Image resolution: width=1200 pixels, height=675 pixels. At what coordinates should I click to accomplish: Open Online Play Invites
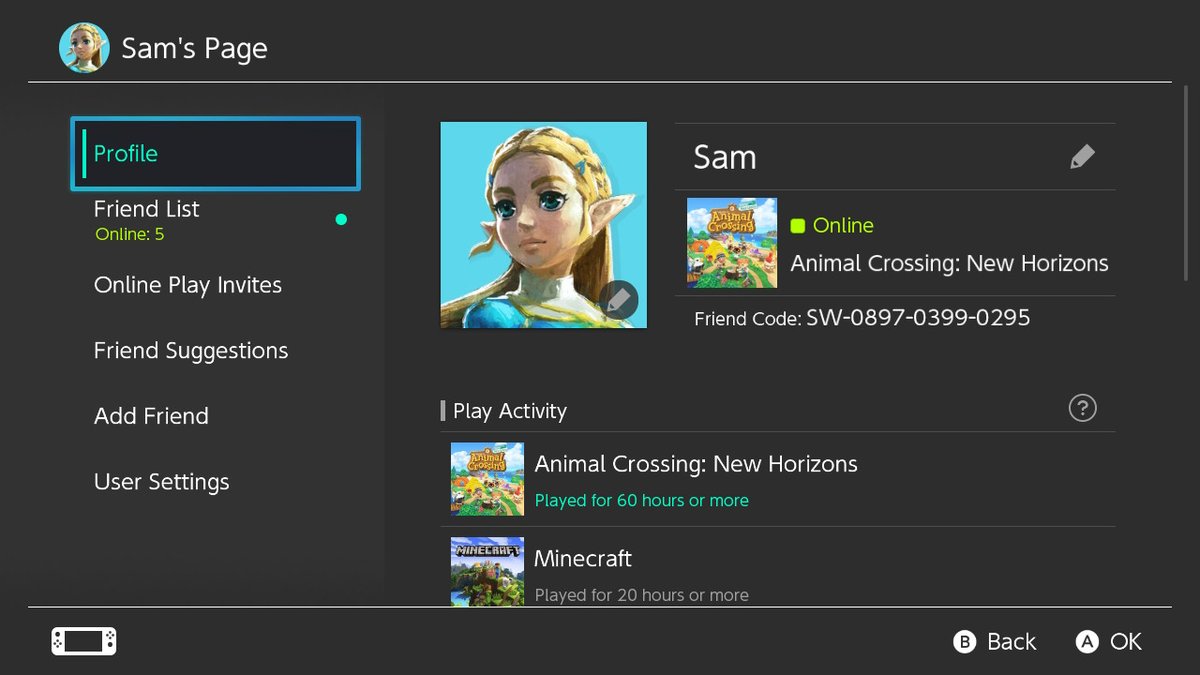(x=188, y=285)
